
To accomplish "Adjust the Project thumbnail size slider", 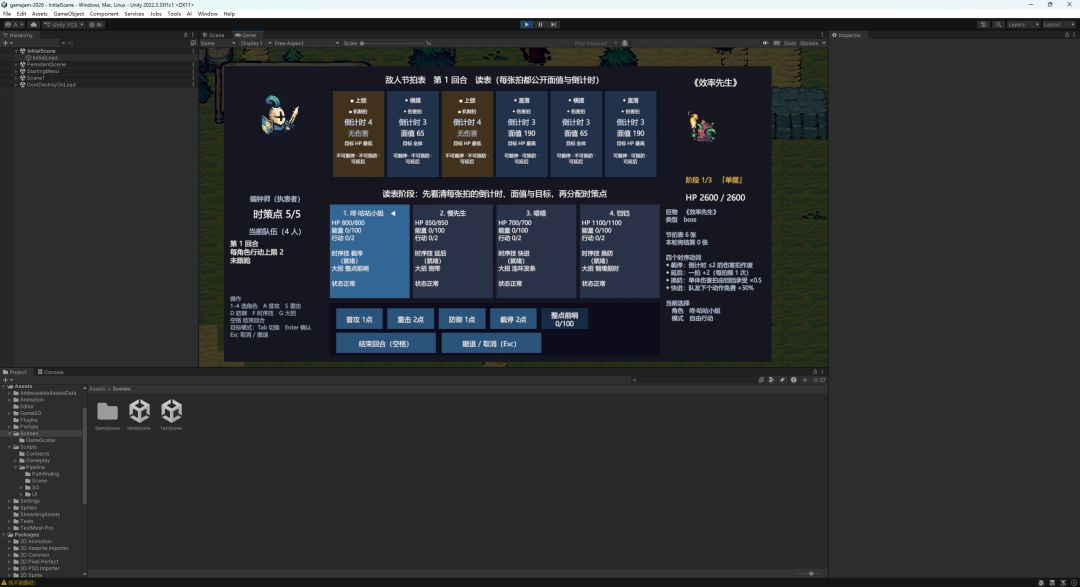I will (x=810, y=573).
